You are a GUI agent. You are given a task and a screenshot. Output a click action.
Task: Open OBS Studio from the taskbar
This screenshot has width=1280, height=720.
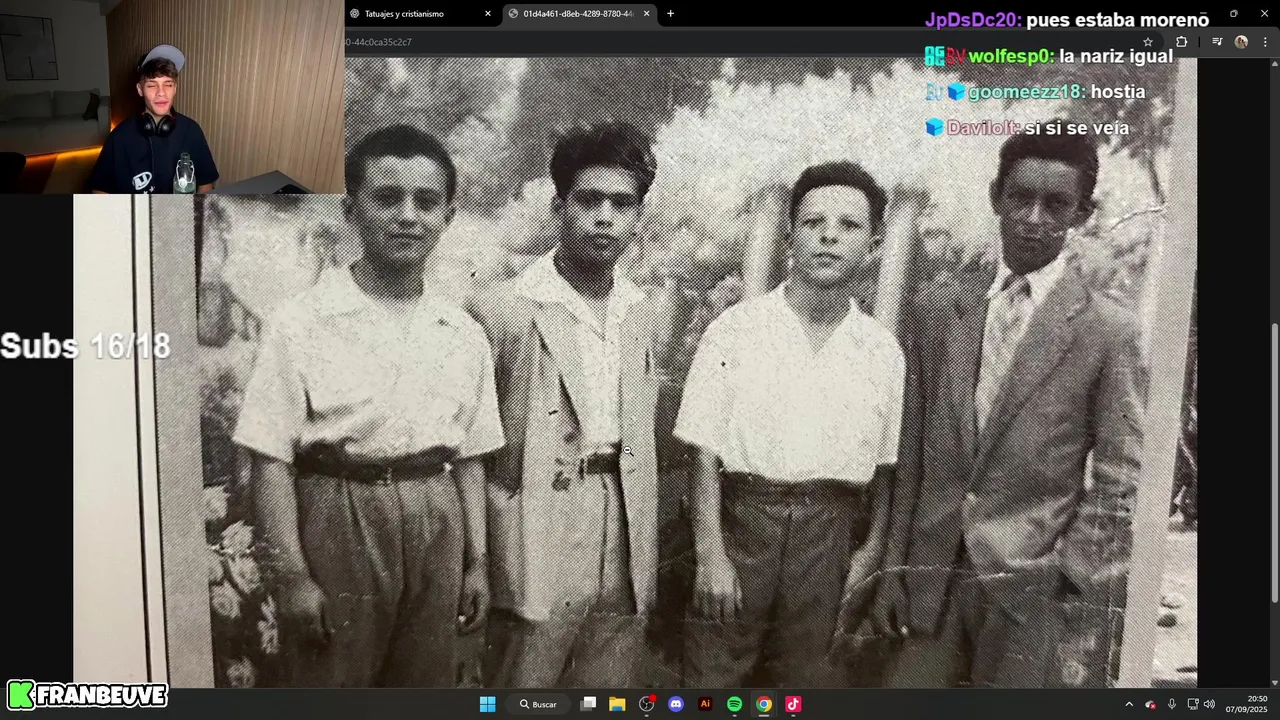point(646,704)
